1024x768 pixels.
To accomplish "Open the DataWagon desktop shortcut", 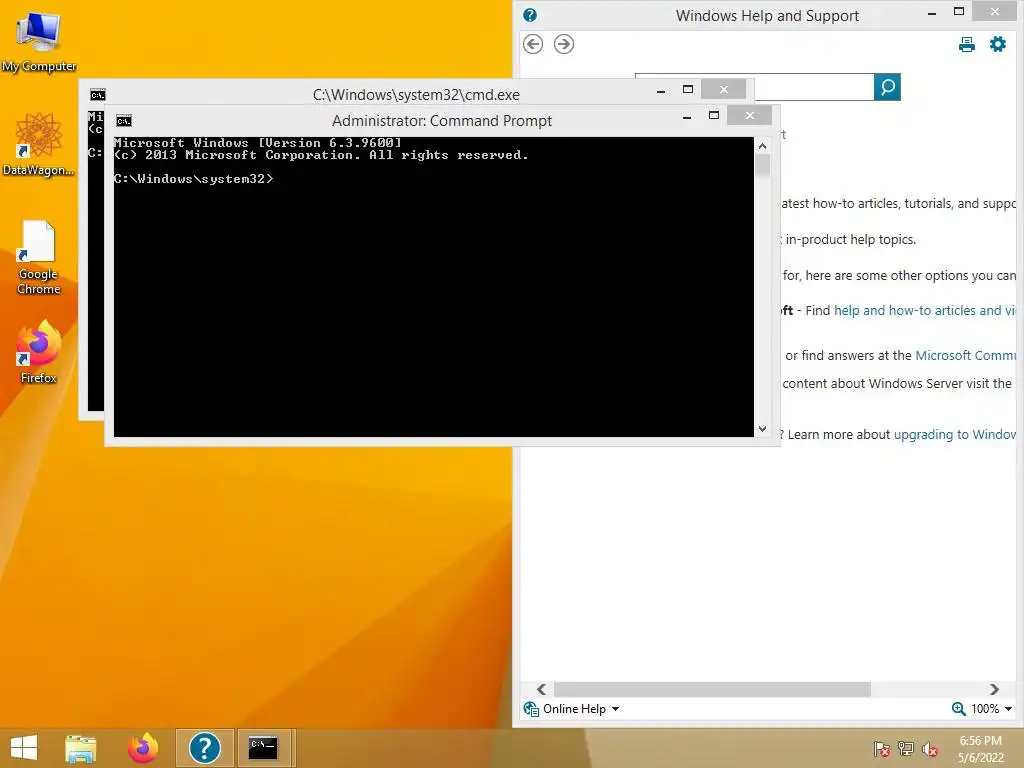I will 39,144.
